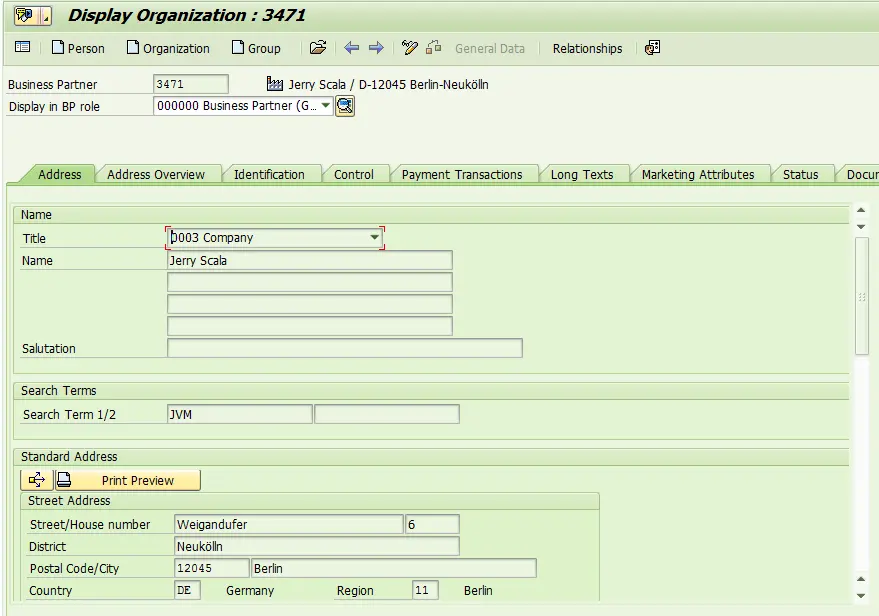The image size is (879, 616).
Task: Open the Identification tab
Action: pos(269,174)
